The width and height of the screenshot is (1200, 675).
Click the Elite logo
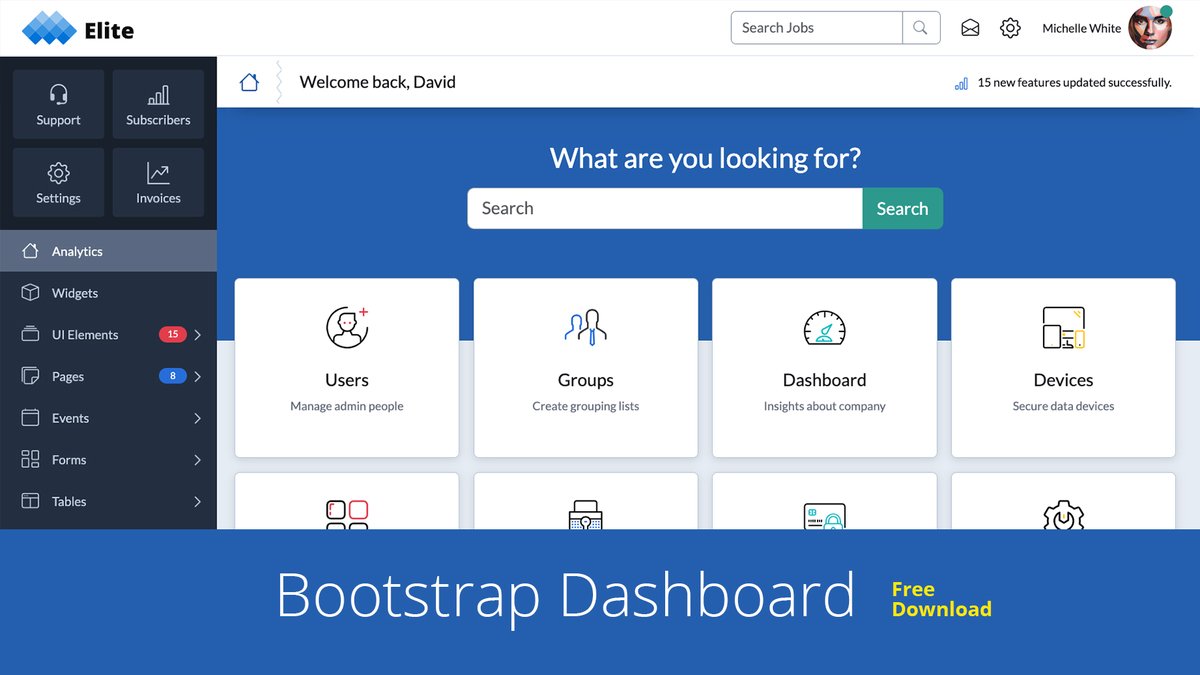click(x=78, y=28)
